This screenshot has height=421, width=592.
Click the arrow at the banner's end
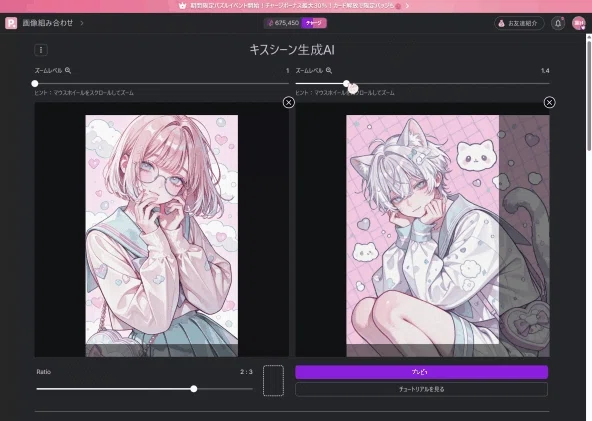[407, 6]
